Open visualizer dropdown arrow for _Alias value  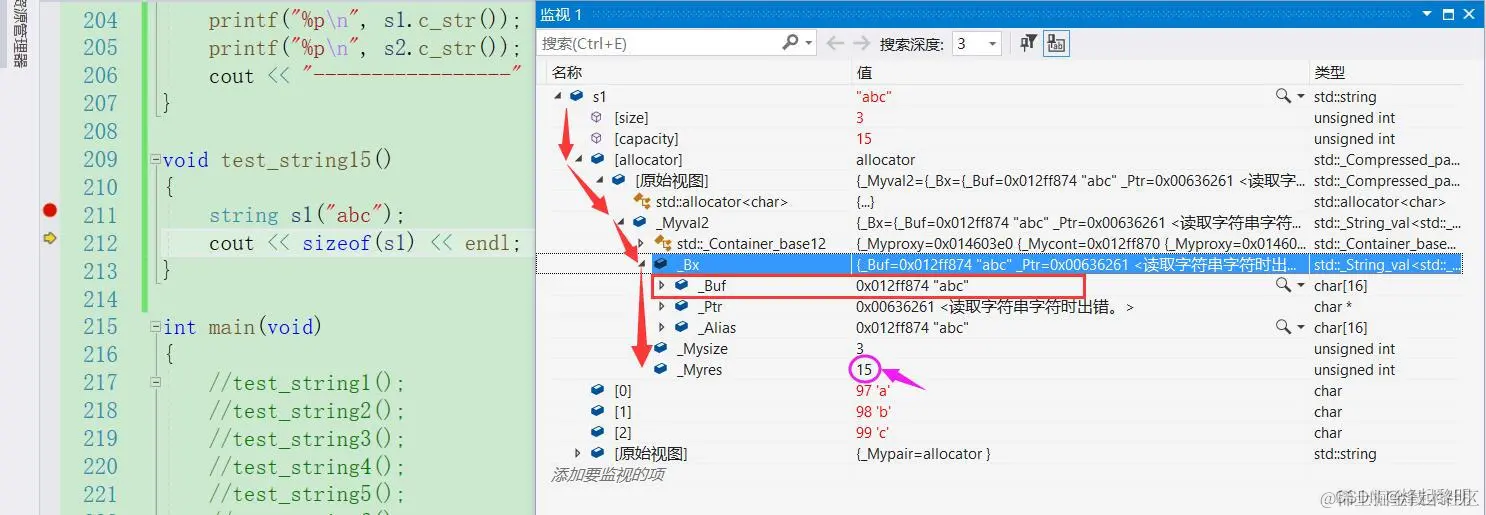pos(1300,328)
